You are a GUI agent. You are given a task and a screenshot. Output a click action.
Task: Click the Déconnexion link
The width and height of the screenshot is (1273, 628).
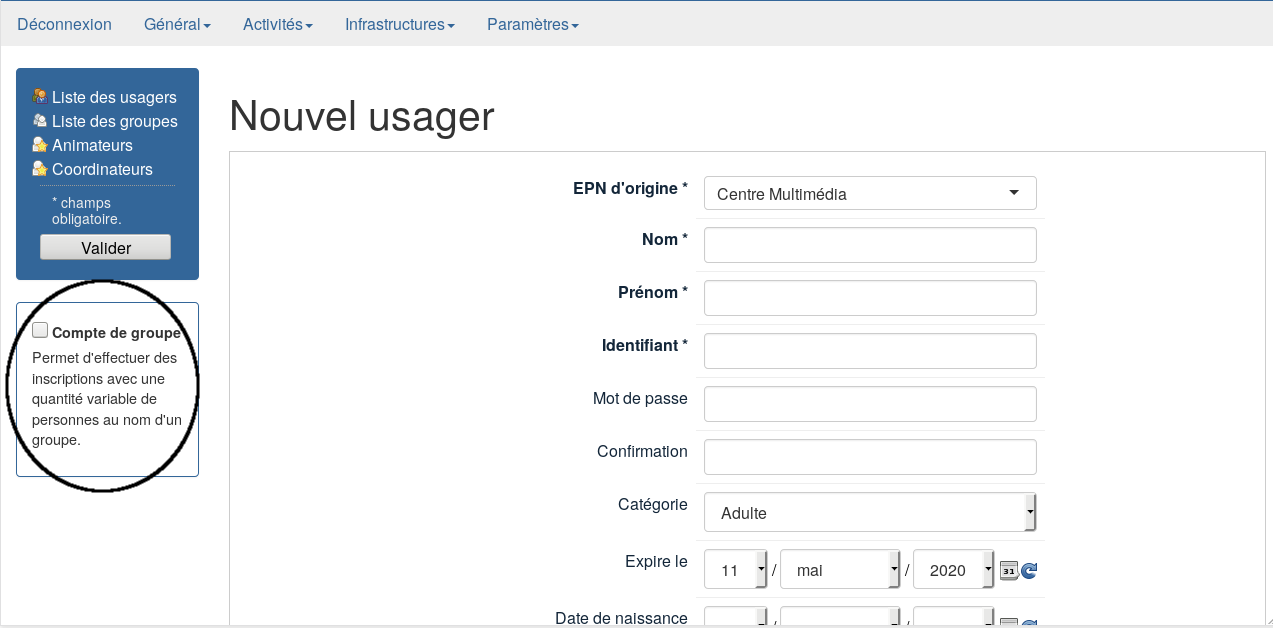[x=64, y=24]
